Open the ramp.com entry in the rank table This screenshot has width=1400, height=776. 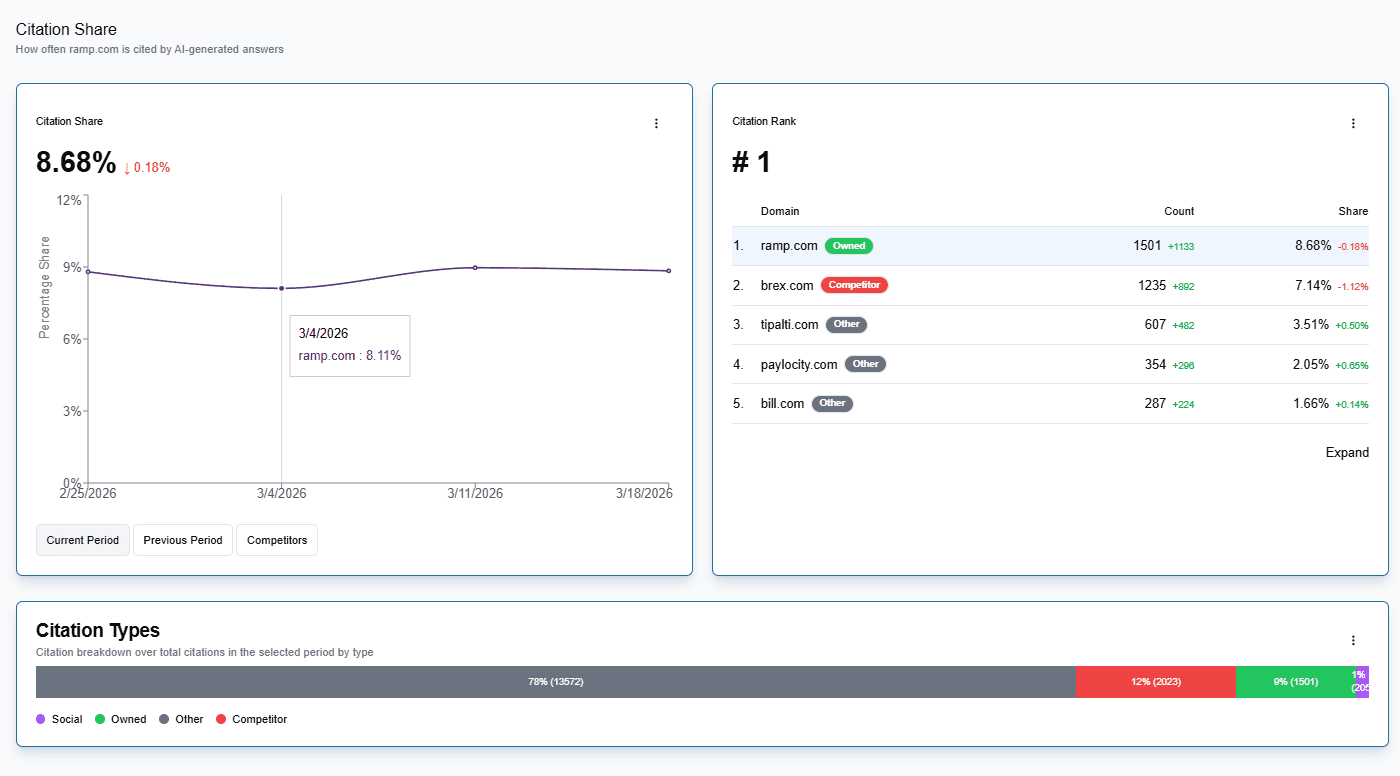[789, 245]
